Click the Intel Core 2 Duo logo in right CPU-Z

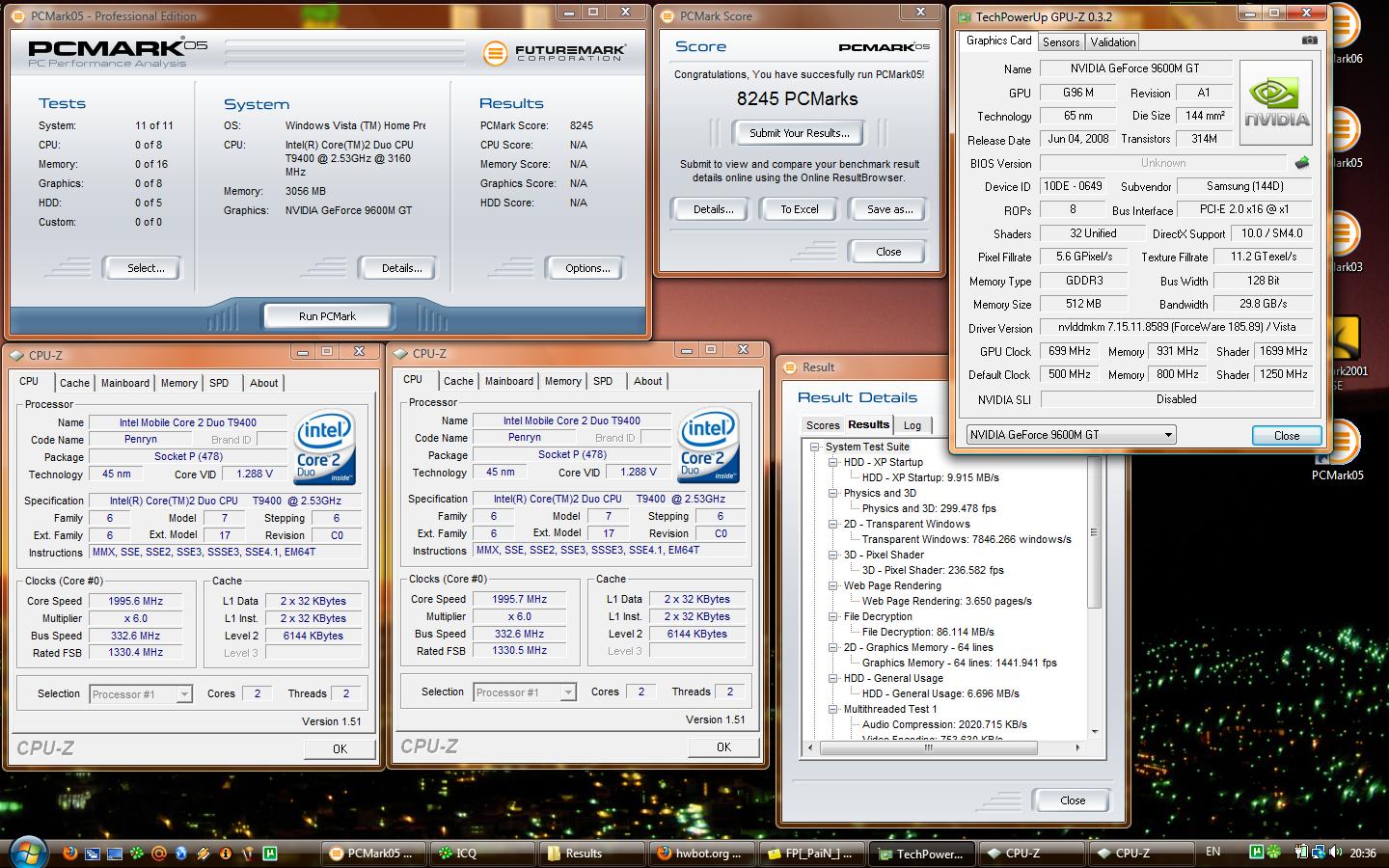pyautogui.click(x=709, y=446)
